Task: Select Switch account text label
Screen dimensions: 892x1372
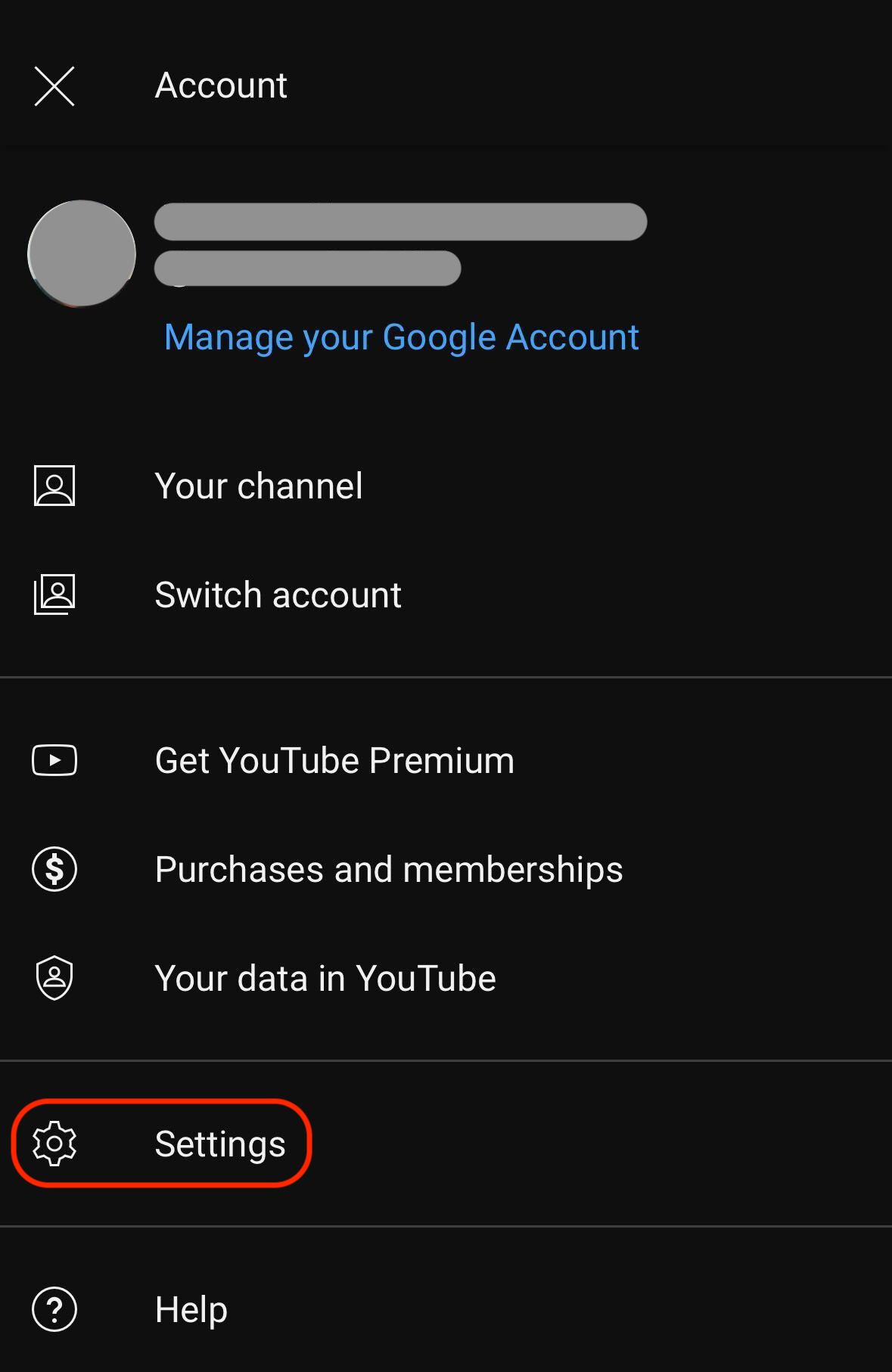Action: (278, 595)
